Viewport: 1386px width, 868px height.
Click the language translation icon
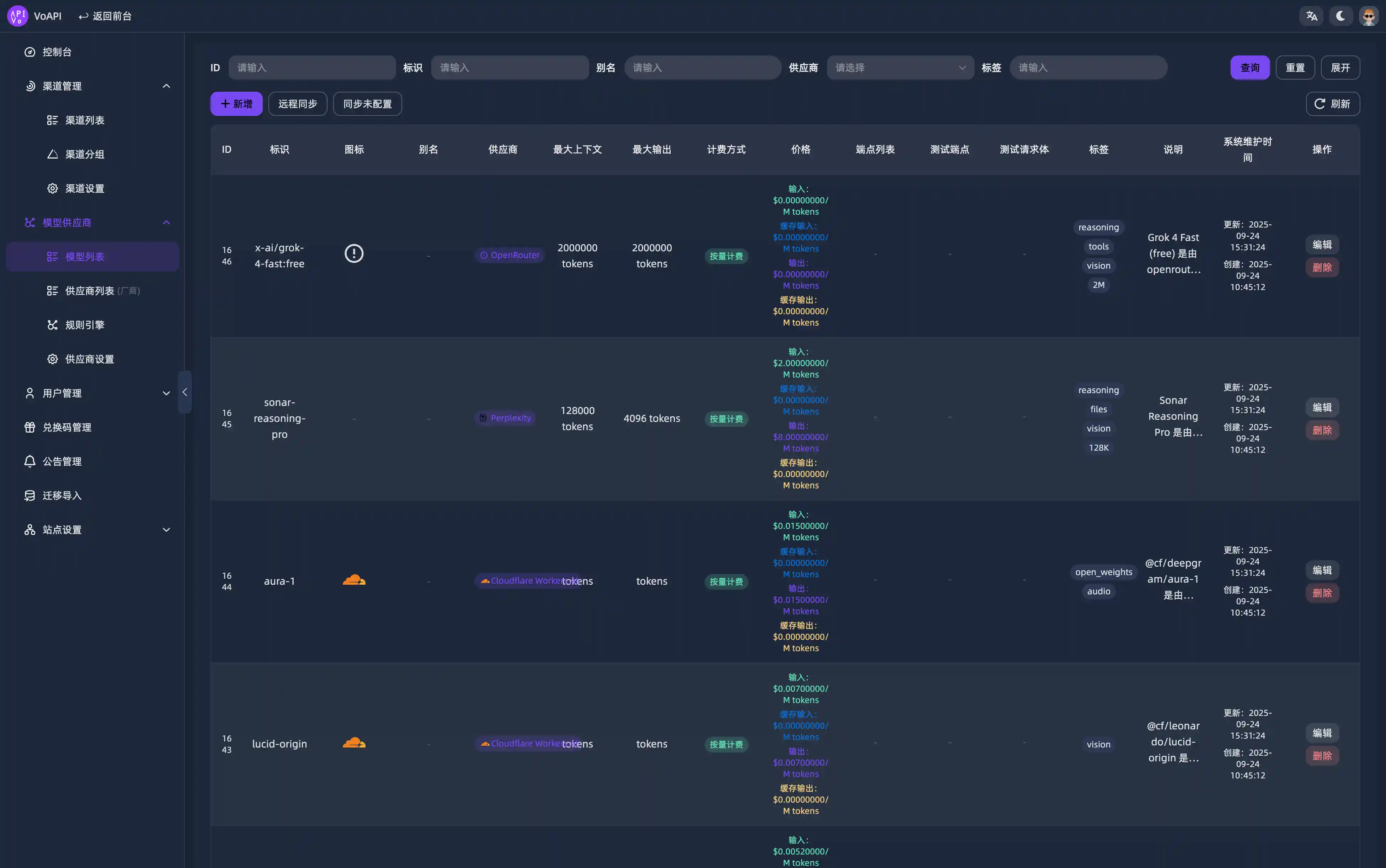tap(1311, 16)
